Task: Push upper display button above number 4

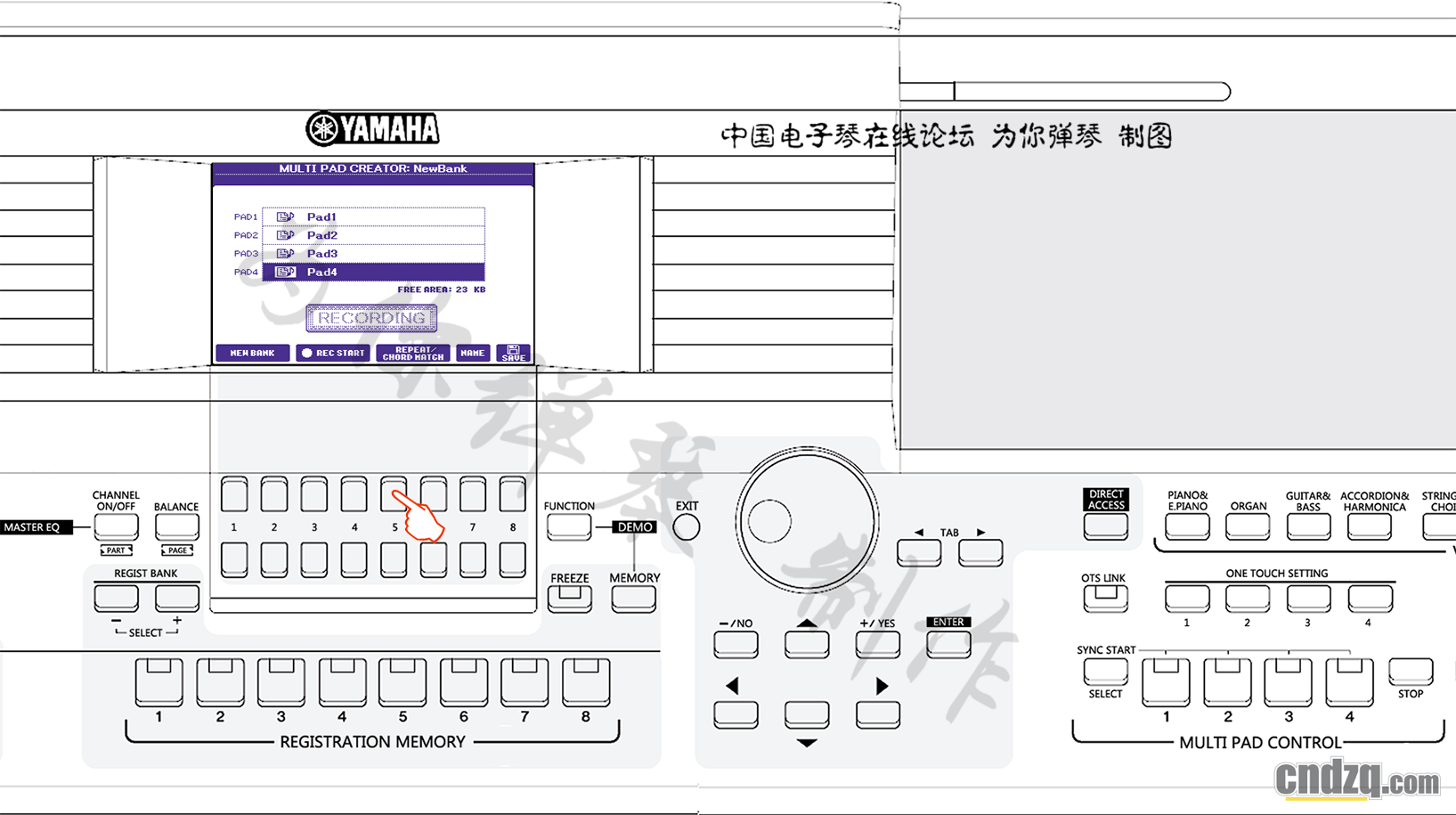Action: 354,494
